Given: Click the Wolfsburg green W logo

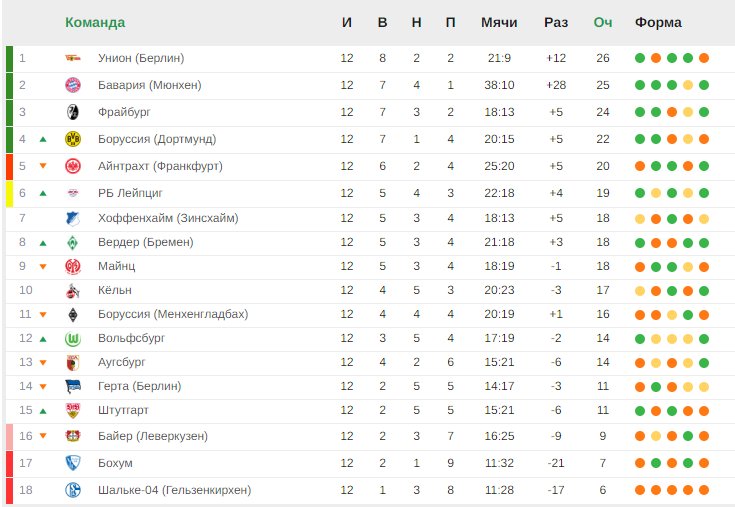Looking at the screenshot, I should tap(73, 339).
